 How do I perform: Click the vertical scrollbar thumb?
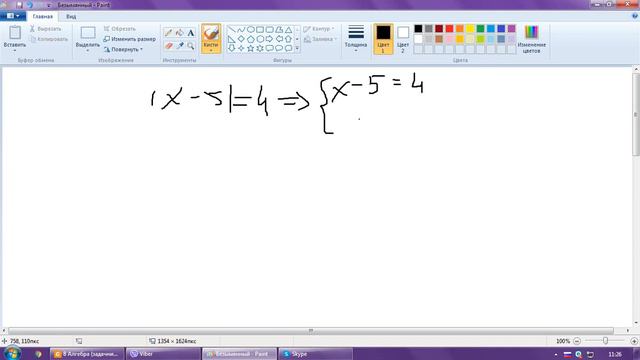pyautogui.click(x=636, y=114)
